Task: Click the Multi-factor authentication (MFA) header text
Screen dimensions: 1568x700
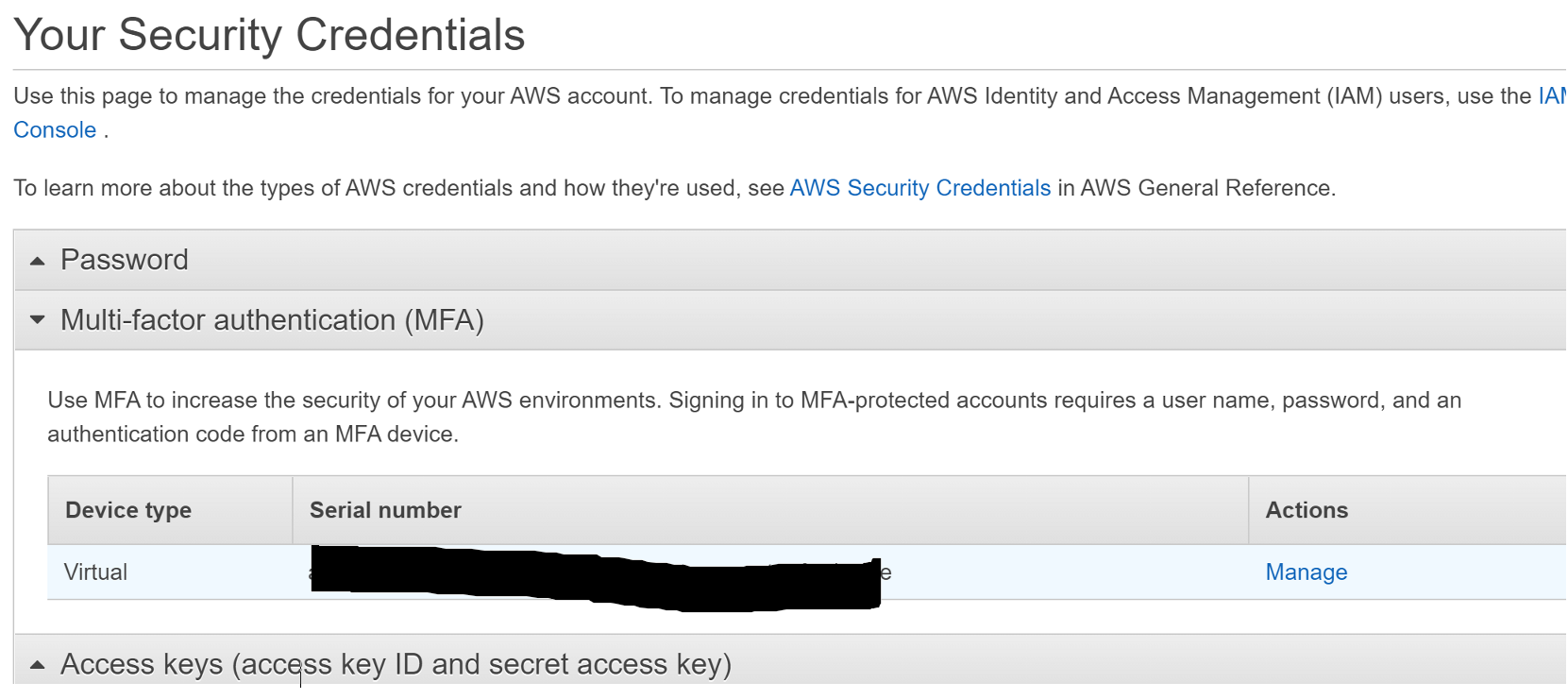Action: [272, 320]
